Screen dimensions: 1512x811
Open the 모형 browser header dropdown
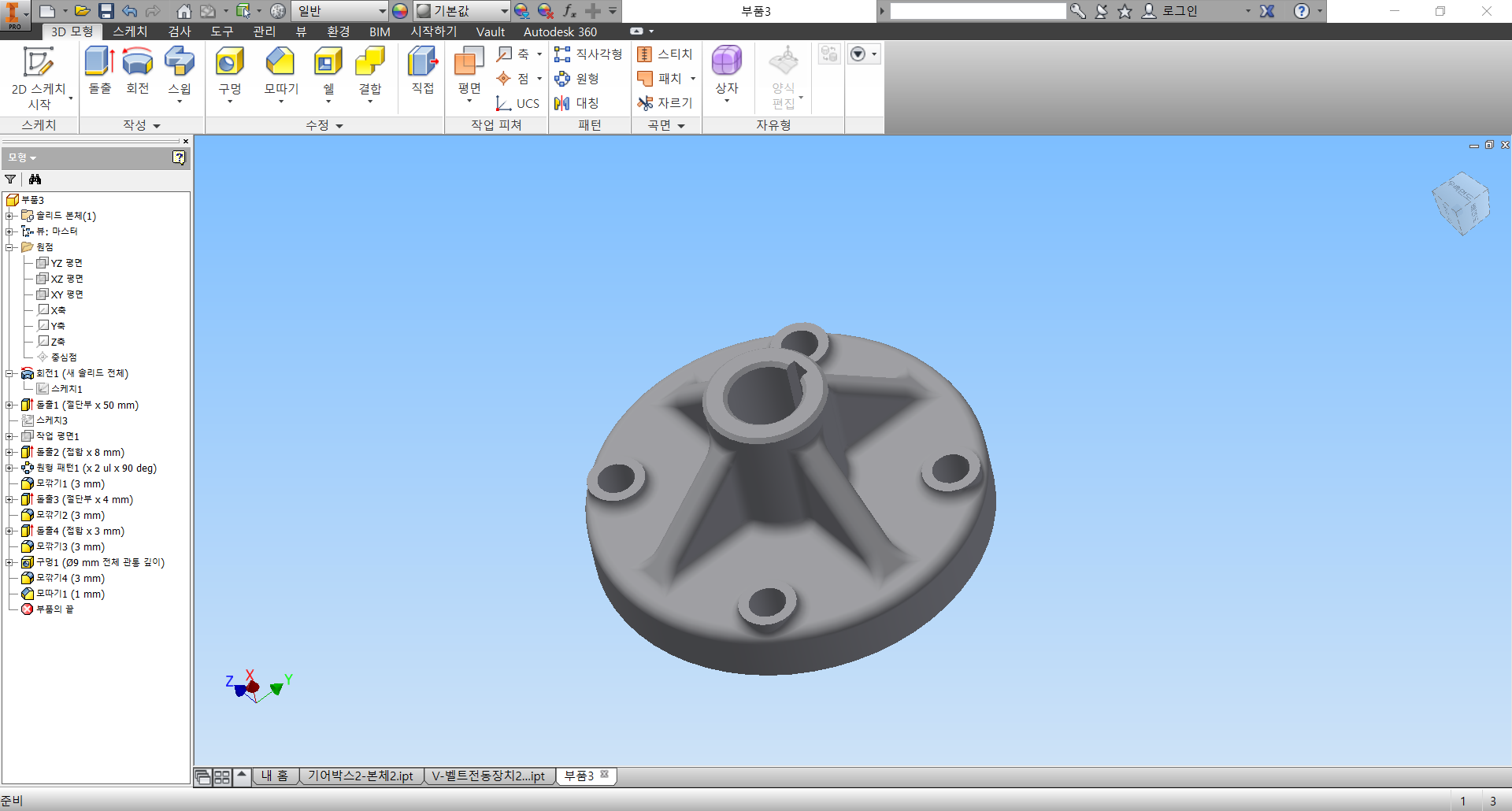22,157
